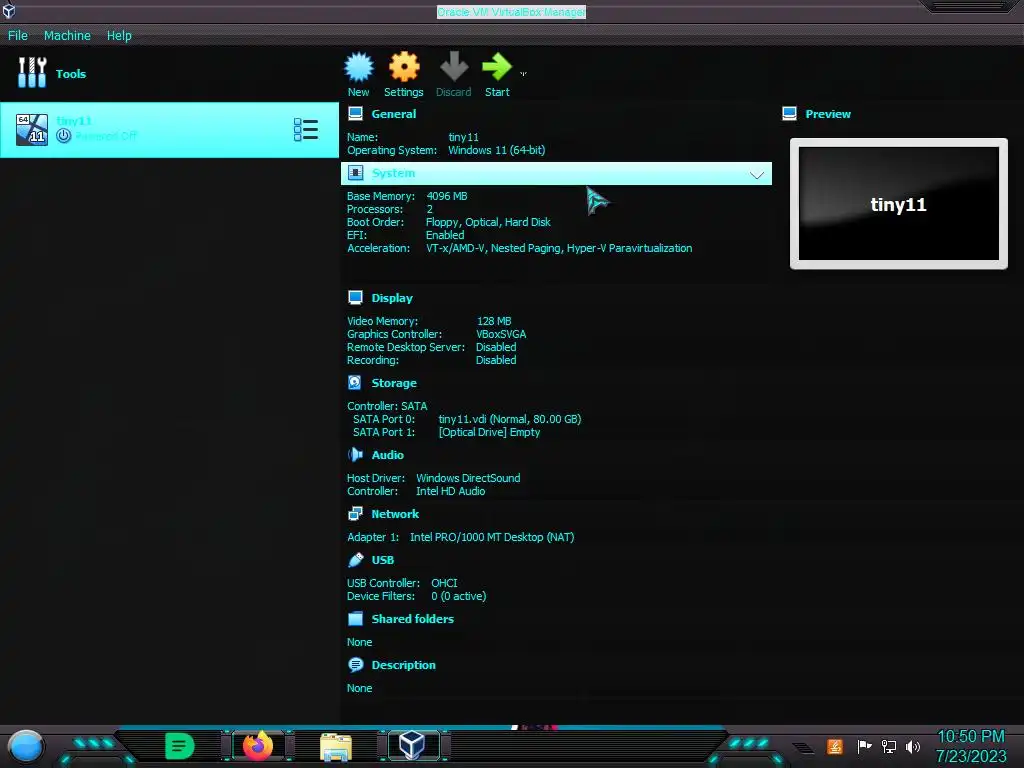Image resolution: width=1024 pixels, height=768 pixels.
Task: Click the Action Center flag tray icon
Action: click(x=864, y=746)
